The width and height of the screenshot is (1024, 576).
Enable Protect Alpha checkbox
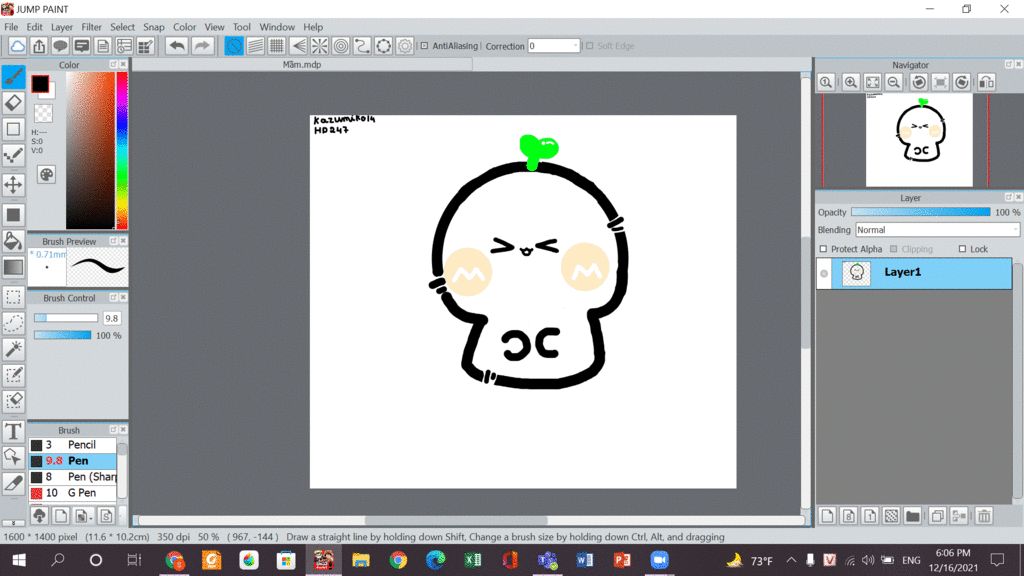[x=824, y=249]
